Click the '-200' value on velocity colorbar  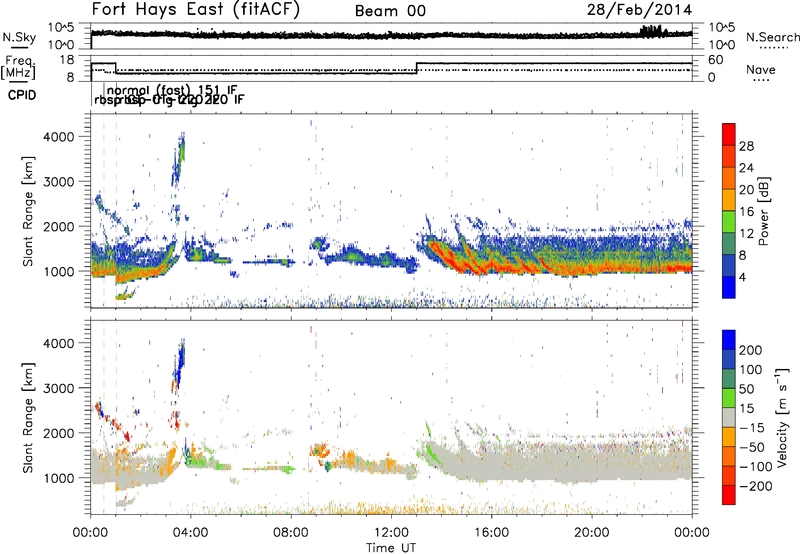754,486
